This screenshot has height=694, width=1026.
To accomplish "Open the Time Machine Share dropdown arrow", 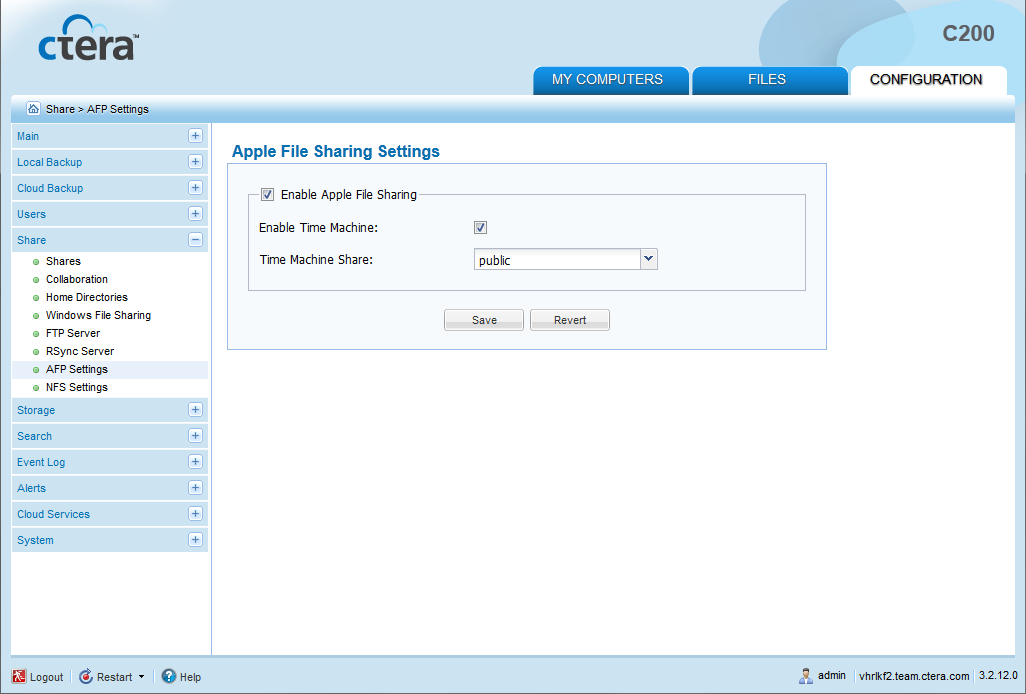I will click(648, 259).
